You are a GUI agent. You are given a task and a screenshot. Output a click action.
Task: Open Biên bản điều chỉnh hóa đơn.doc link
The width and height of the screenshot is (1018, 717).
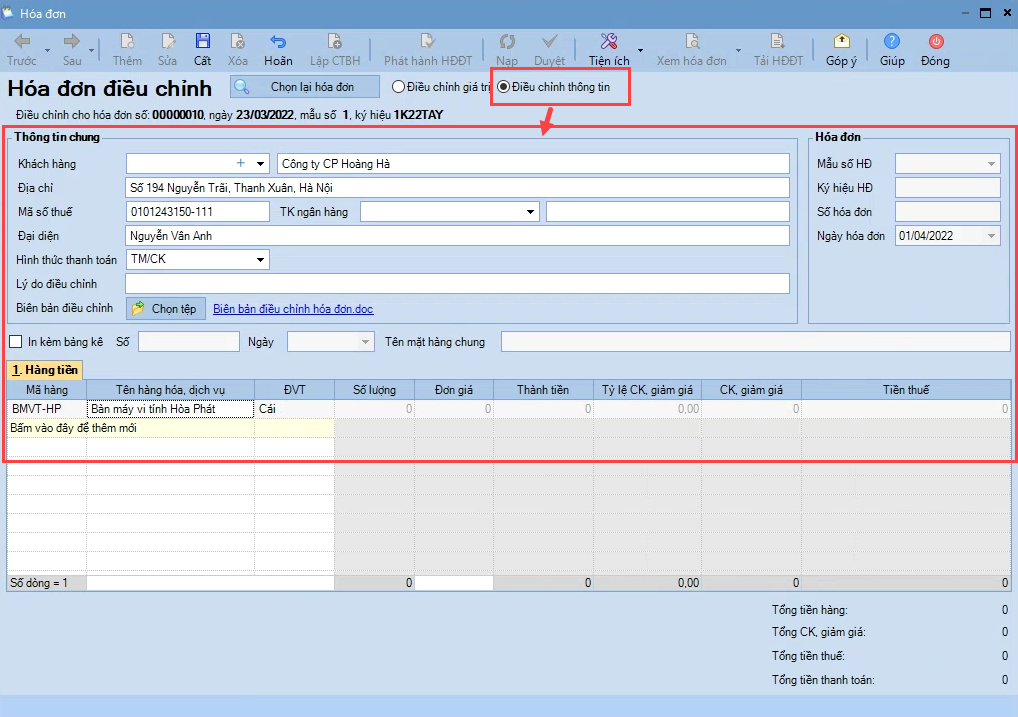click(x=293, y=309)
